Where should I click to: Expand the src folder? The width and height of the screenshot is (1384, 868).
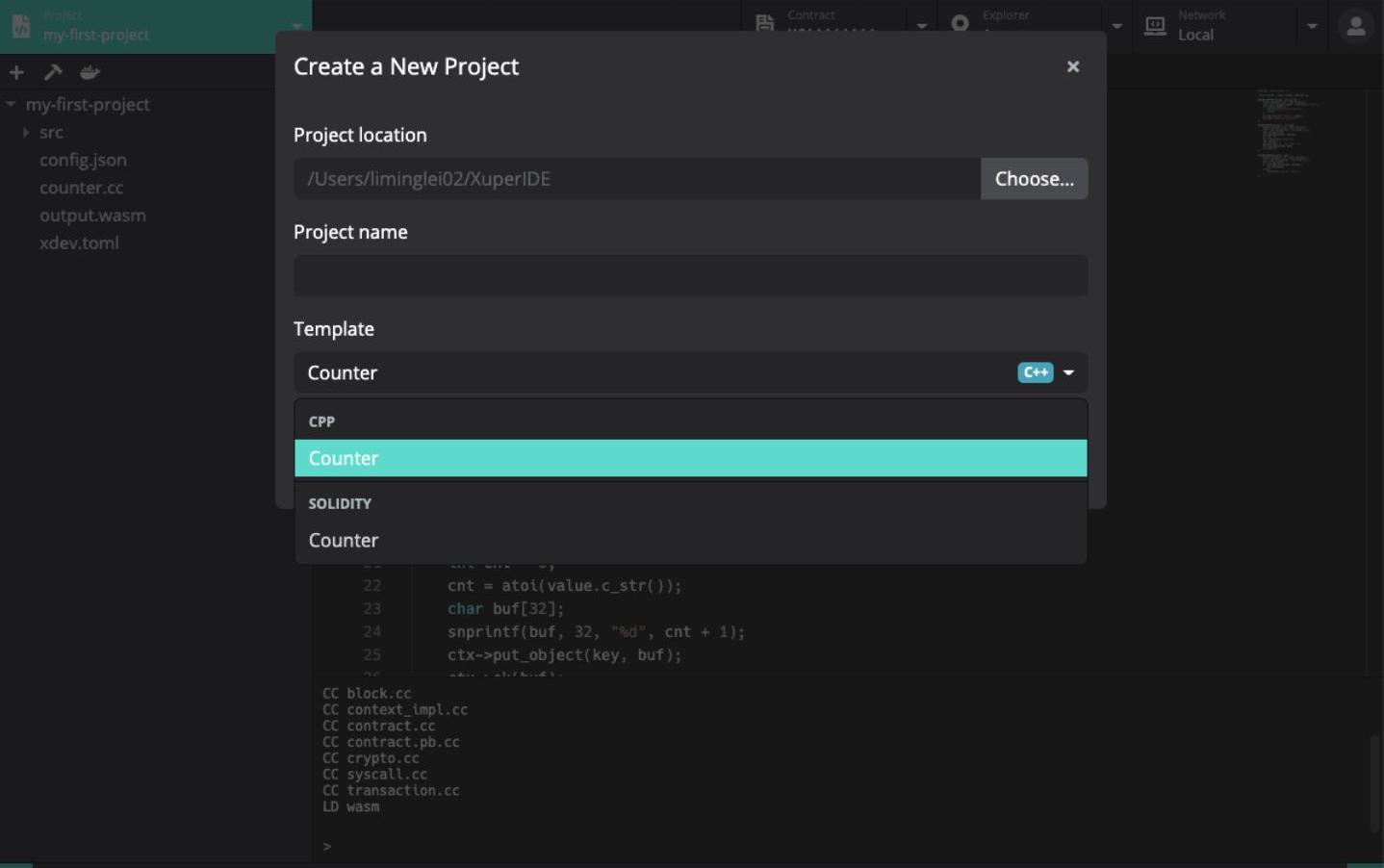click(26, 132)
